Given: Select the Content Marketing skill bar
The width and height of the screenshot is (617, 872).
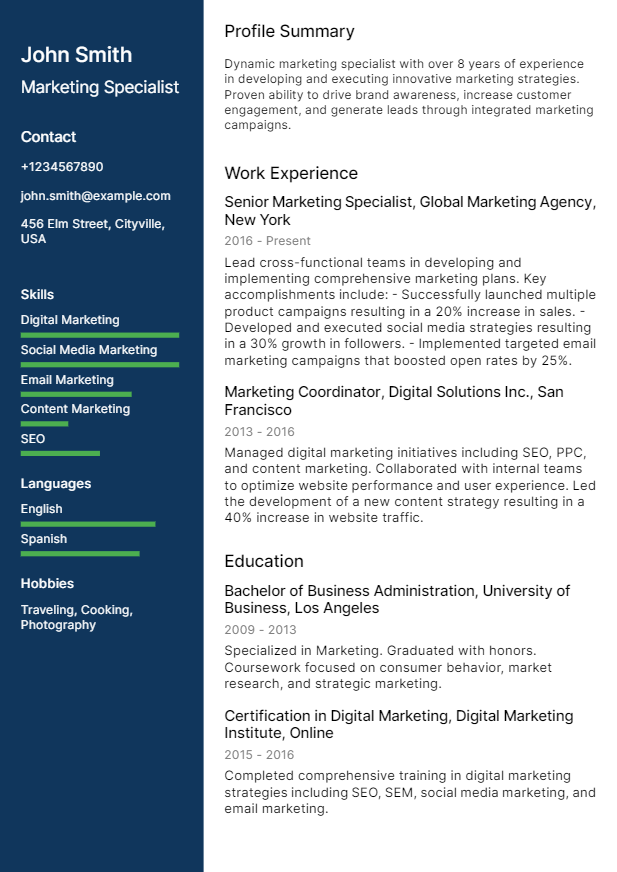Looking at the screenshot, I should [x=44, y=424].
